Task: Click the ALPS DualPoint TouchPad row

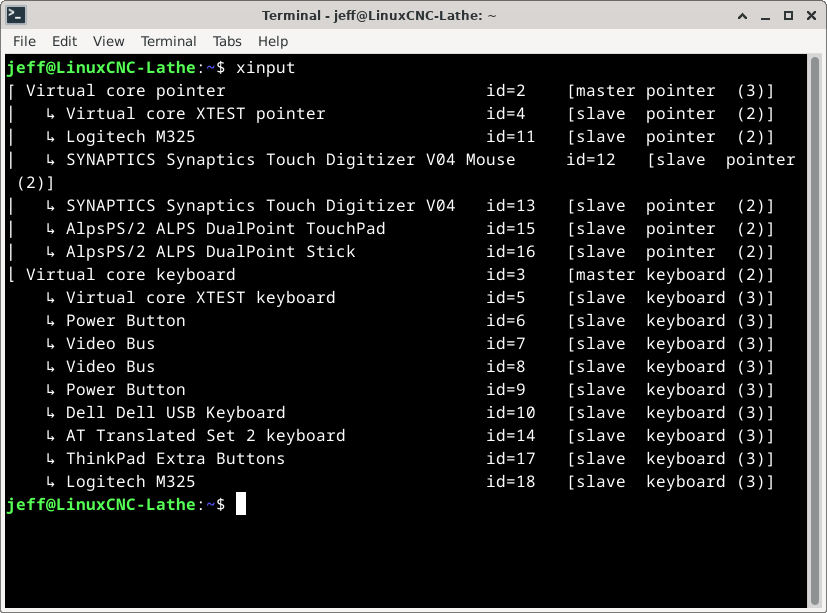Action: click(391, 229)
